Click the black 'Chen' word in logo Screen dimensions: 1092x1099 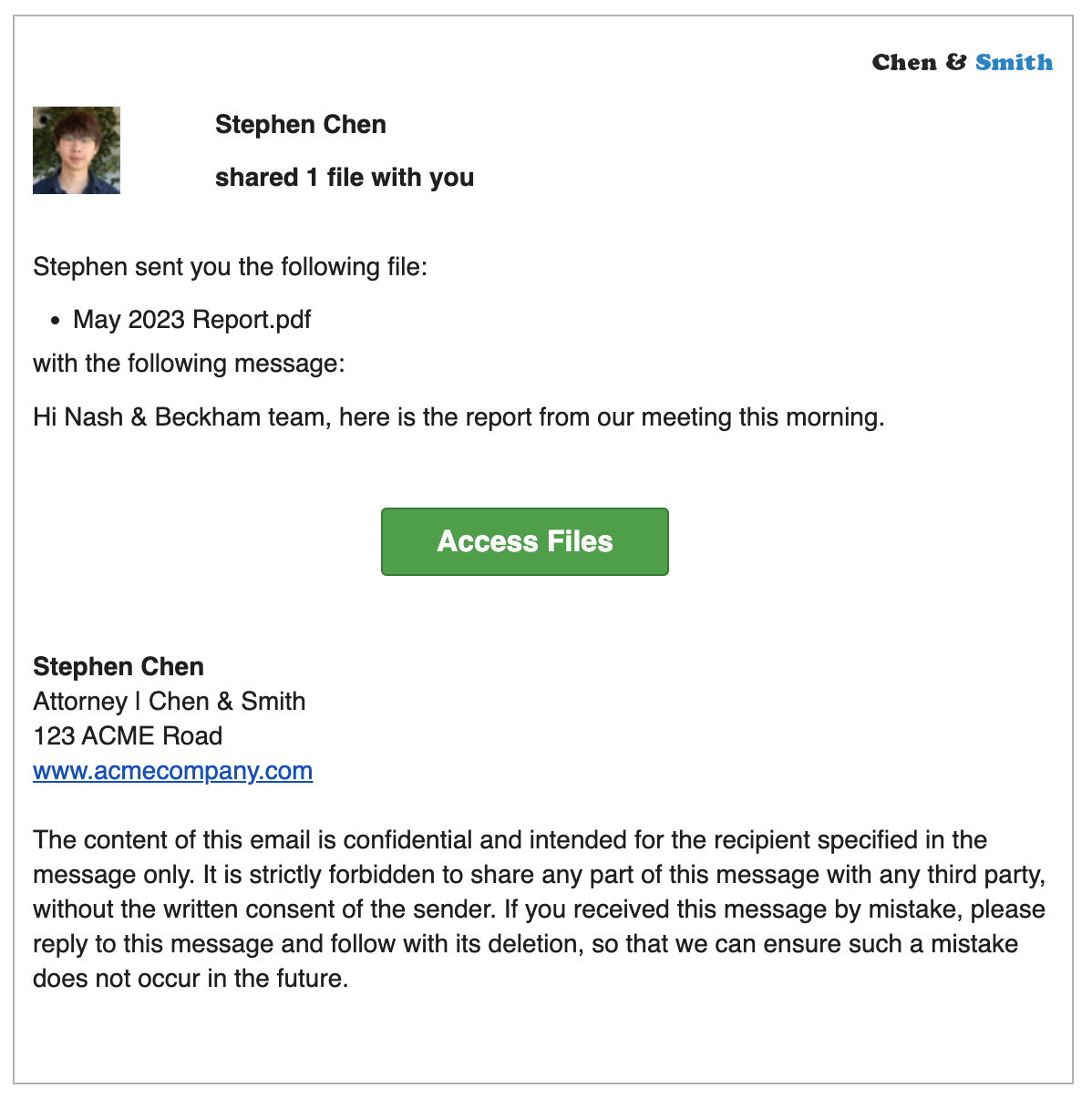[904, 62]
